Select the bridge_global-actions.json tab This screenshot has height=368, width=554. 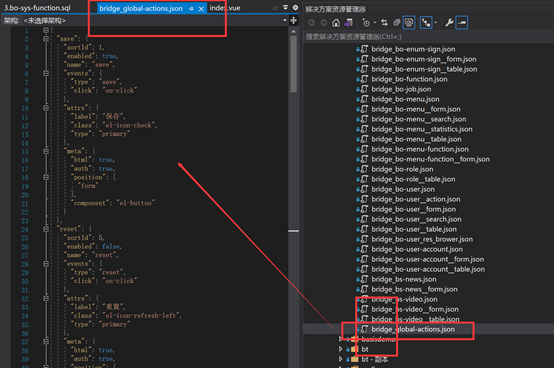tap(141, 8)
